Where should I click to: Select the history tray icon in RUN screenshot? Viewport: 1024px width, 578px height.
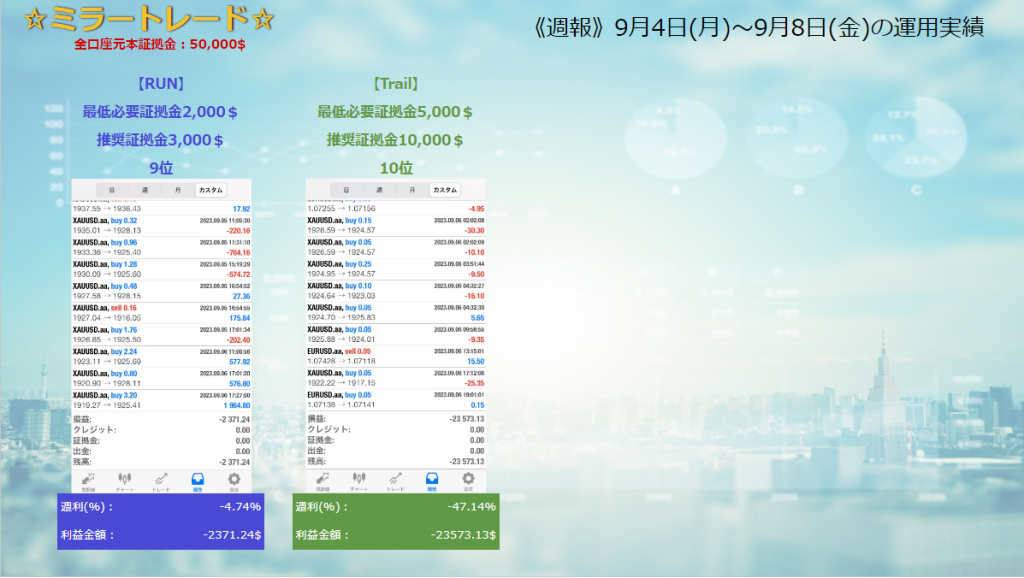pos(197,481)
